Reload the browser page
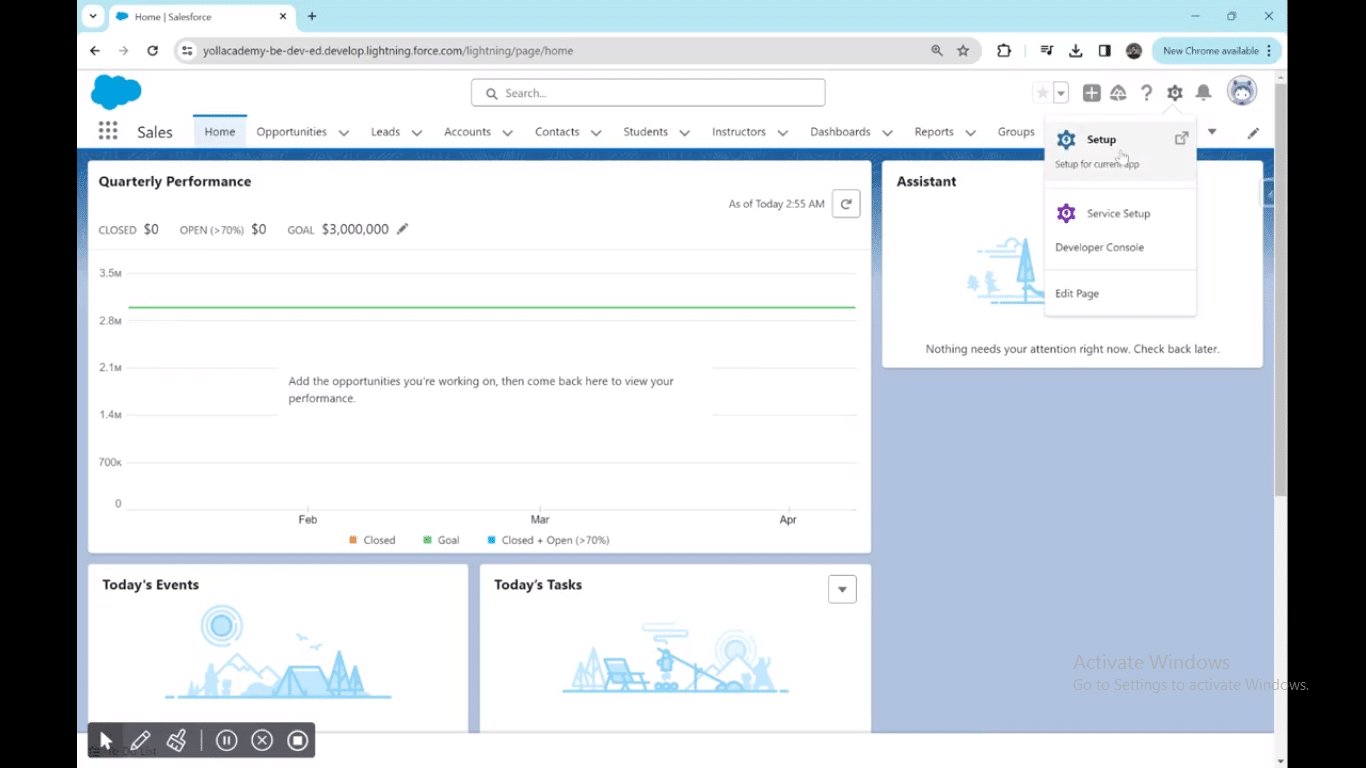 click(153, 50)
